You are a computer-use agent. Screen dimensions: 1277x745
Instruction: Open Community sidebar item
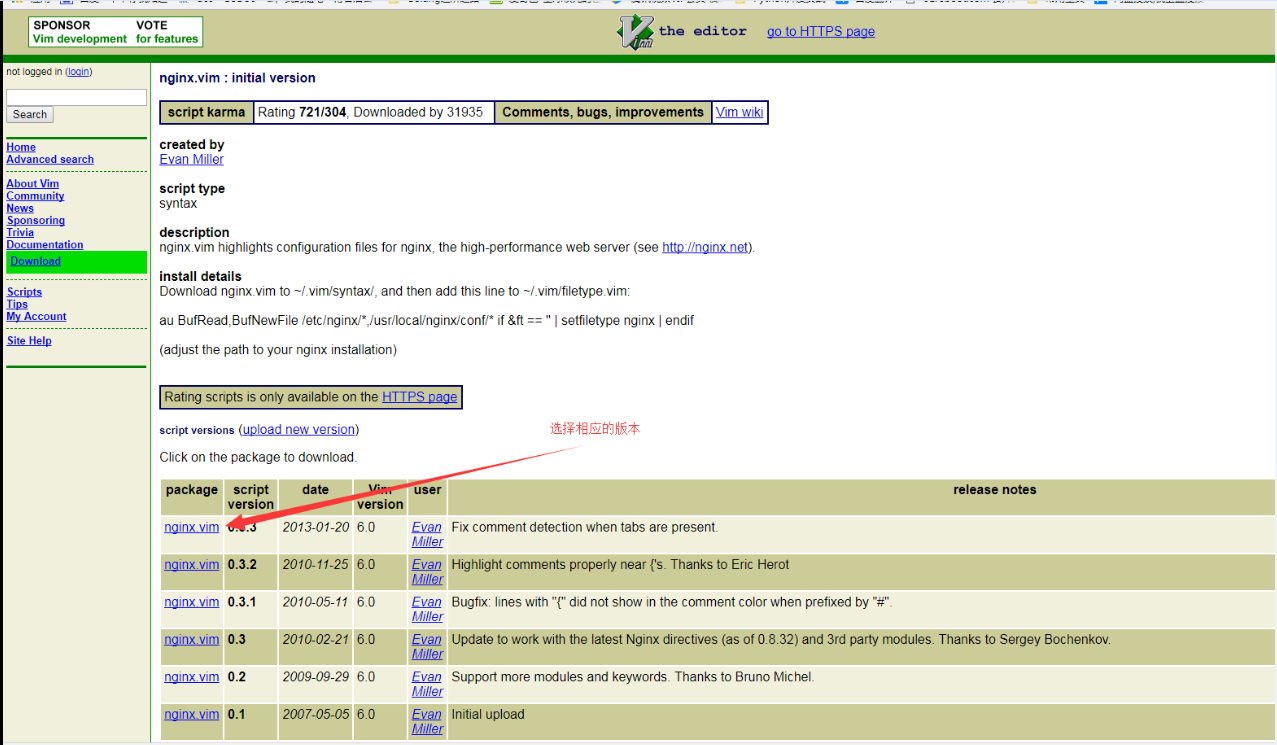click(35, 196)
